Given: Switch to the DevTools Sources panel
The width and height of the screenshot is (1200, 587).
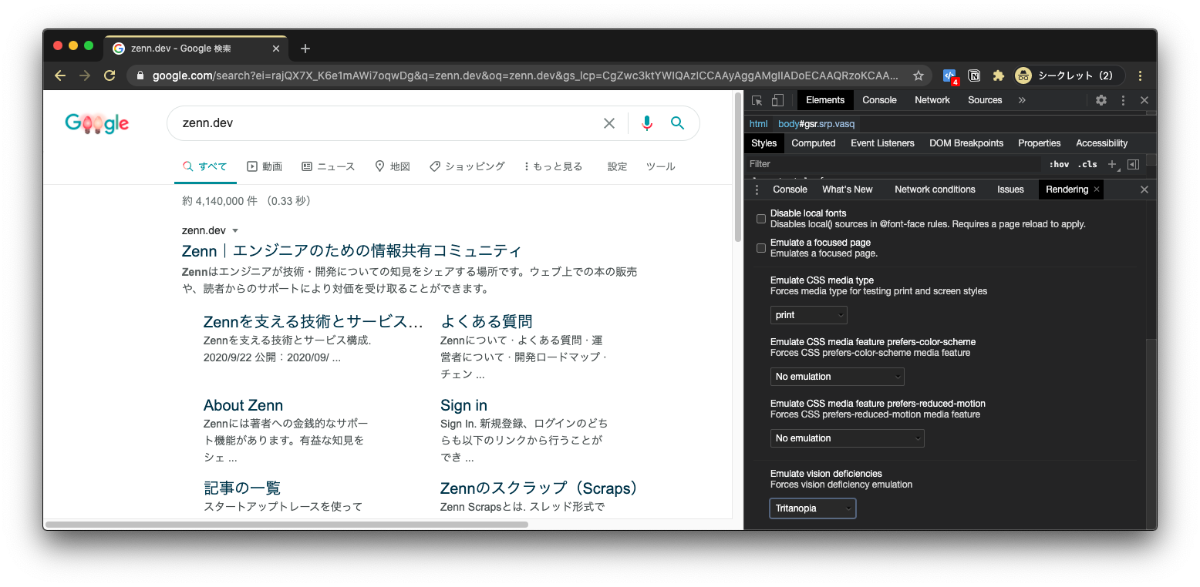Looking at the screenshot, I should tap(985, 100).
